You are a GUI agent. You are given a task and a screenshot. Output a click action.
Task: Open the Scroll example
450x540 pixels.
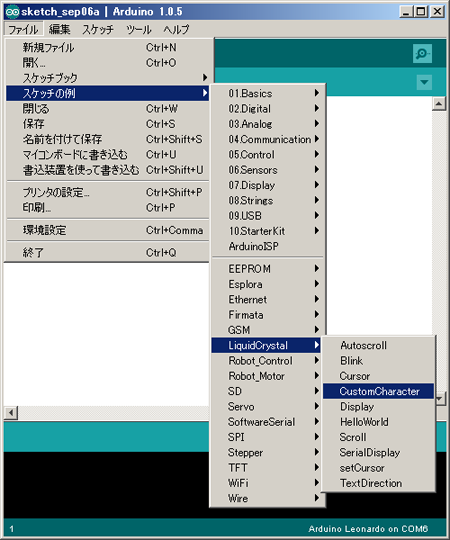[x=378, y=437]
